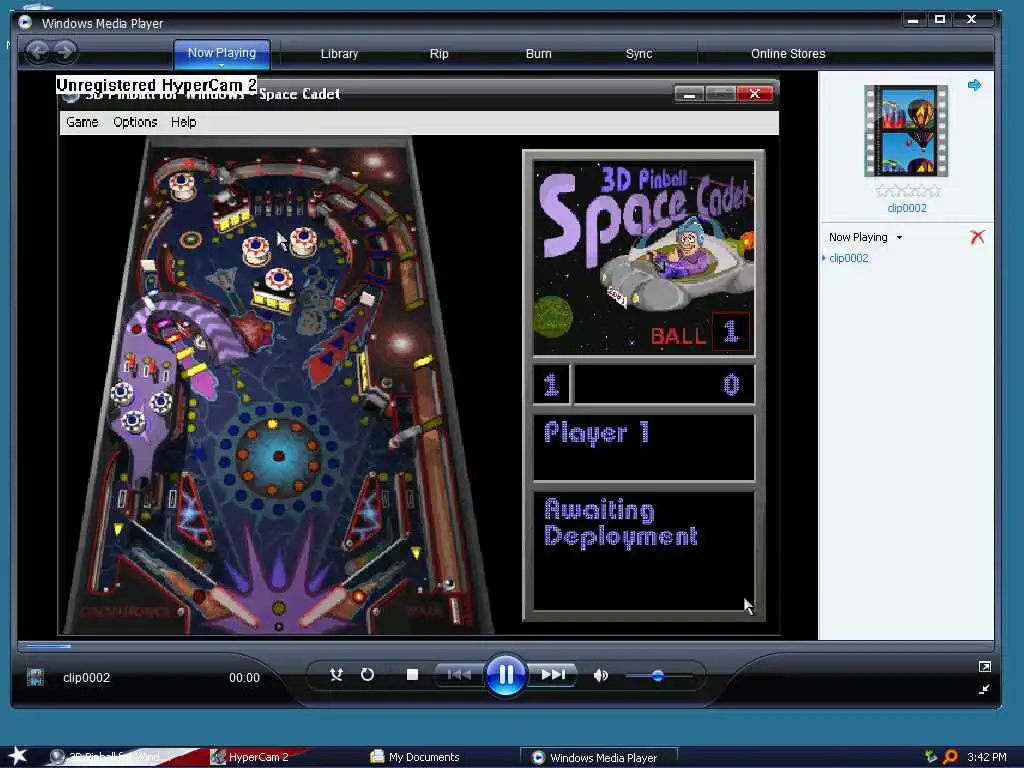The height and width of the screenshot is (768, 1024).
Task: Expand the arrow under Now Playing tab
Action: [x=221, y=66]
